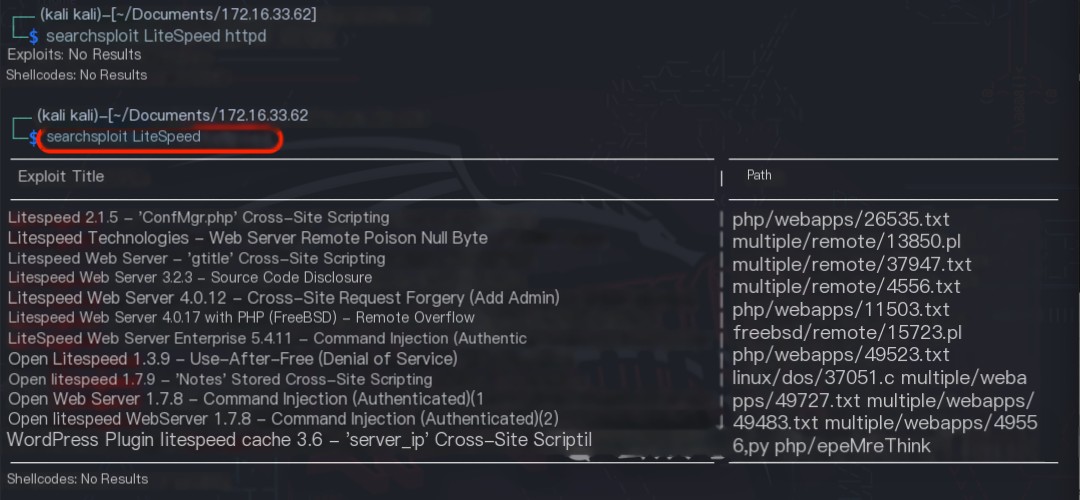Select Open Litespeed 1.3.9 Use-After-Free entry
This screenshot has width=1080, height=500.
click(233, 359)
